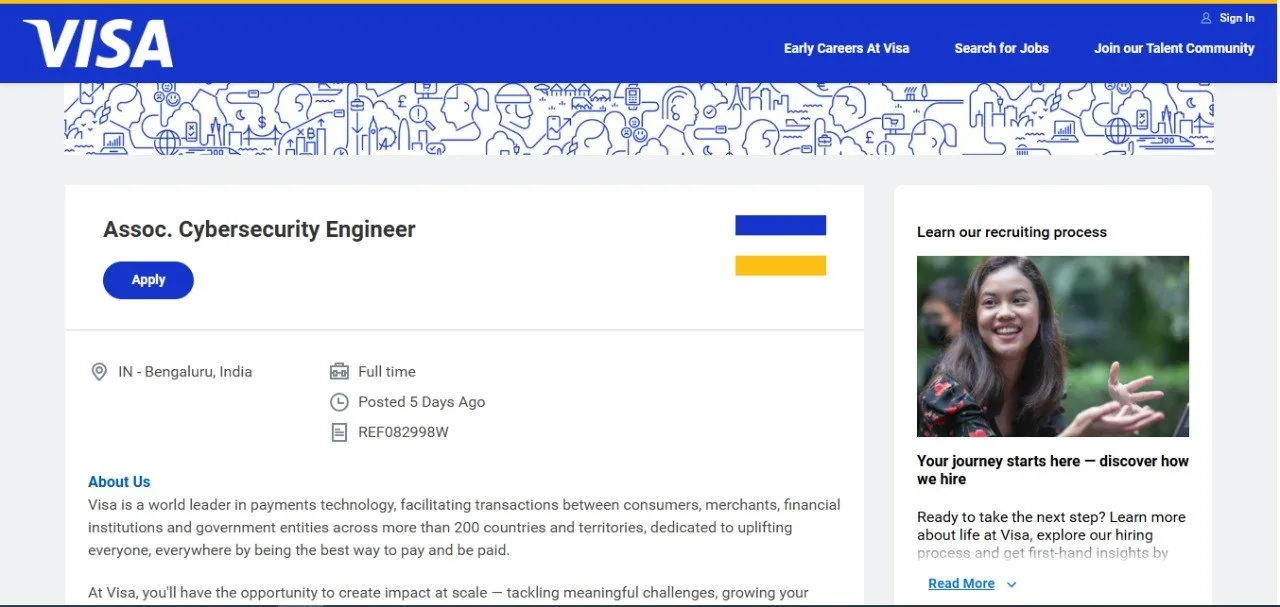Click the user profile icon beside Sign In
The width and height of the screenshot is (1280, 607).
(x=1206, y=18)
